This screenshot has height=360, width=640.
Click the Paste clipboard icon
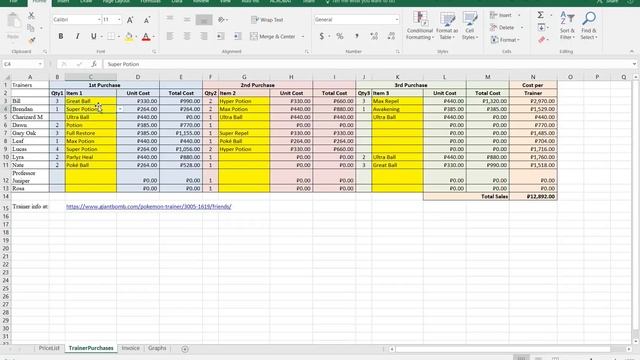[x=13, y=21]
